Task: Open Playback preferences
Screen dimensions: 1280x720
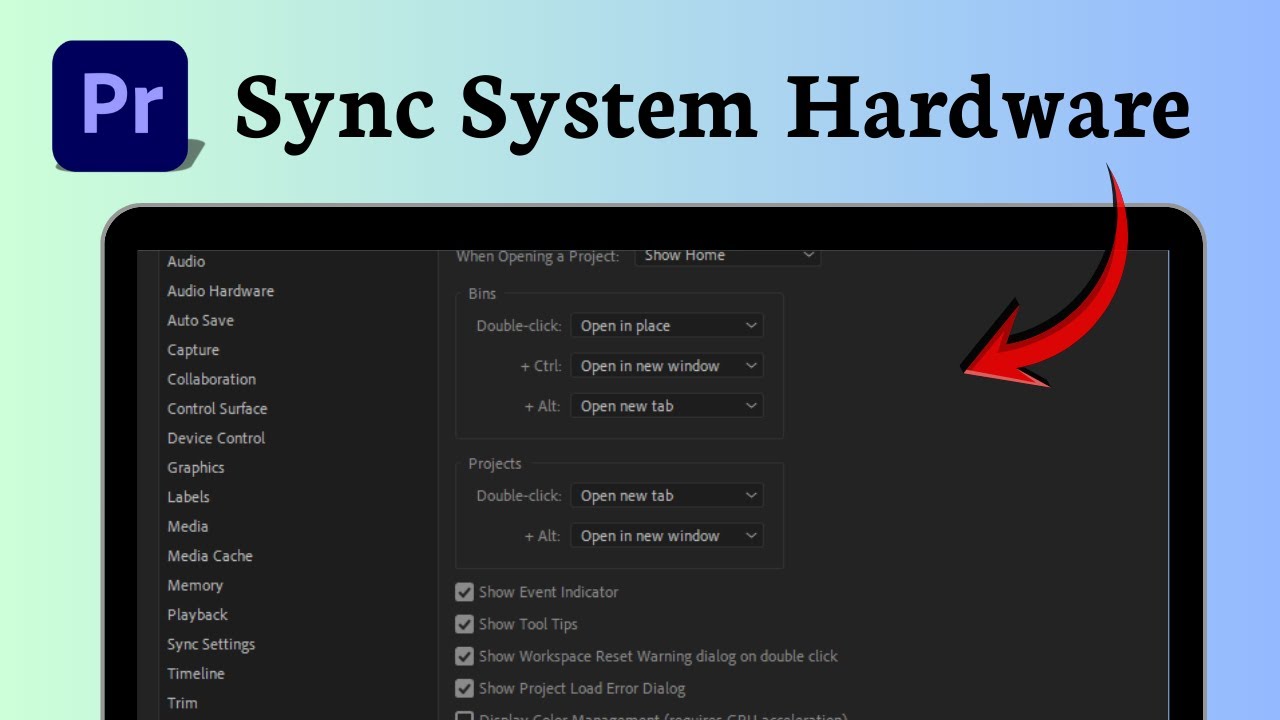Action: (197, 615)
